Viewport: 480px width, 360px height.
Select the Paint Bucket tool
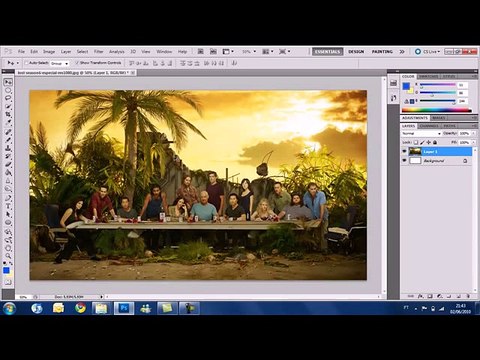pyautogui.click(x=8, y=173)
